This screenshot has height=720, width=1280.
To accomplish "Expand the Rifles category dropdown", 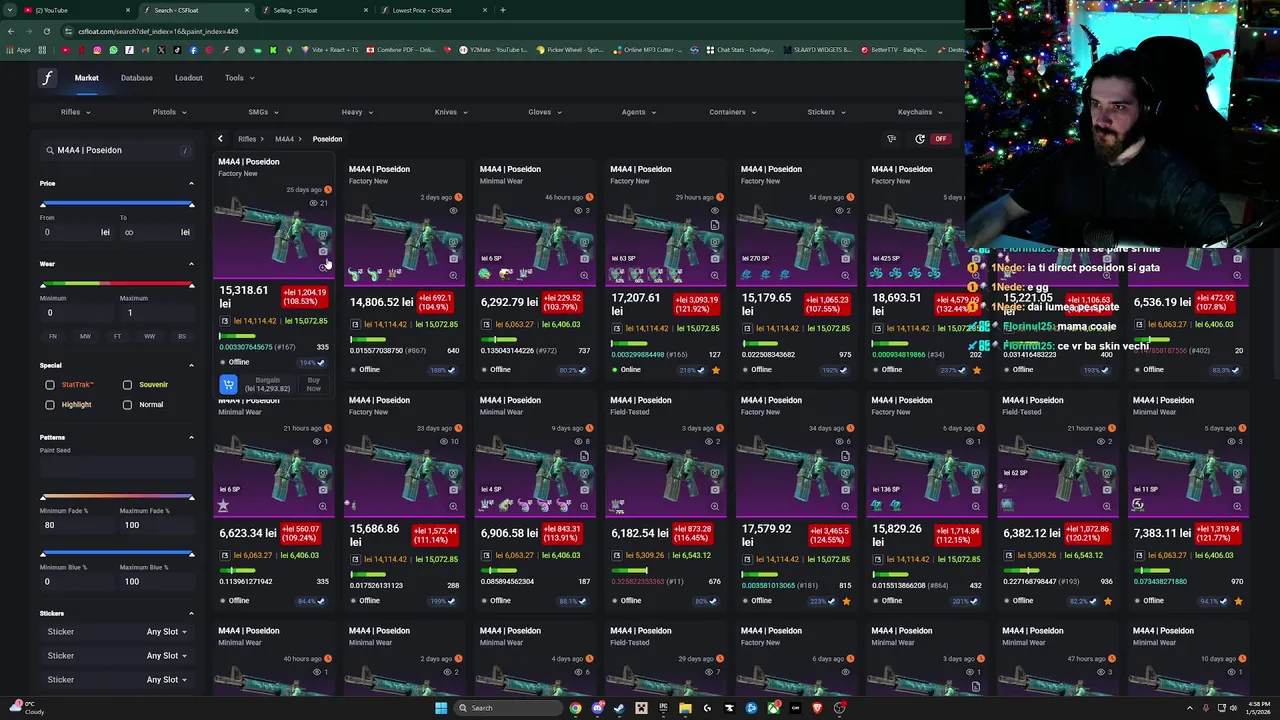I will pos(75,112).
